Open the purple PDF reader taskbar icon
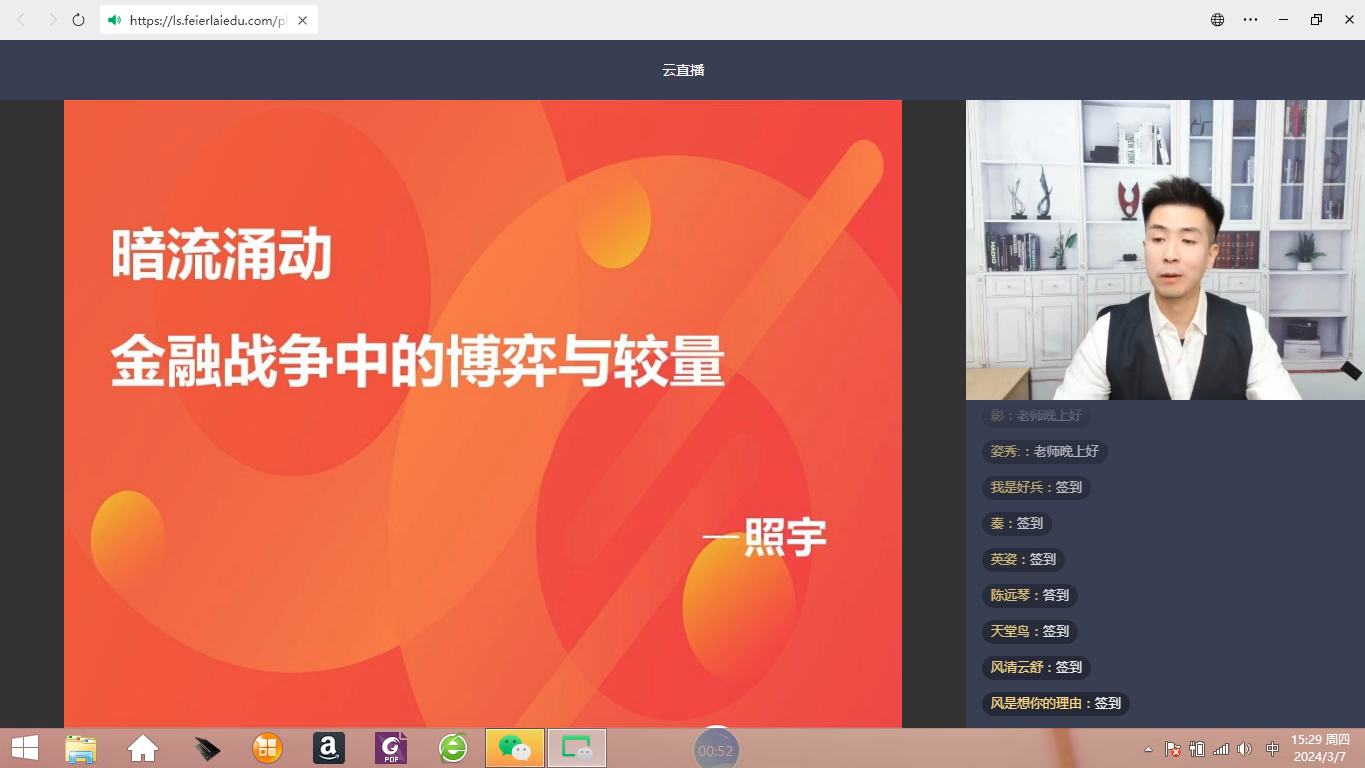This screenshot has height=768, width=1365. coord(391,748)
